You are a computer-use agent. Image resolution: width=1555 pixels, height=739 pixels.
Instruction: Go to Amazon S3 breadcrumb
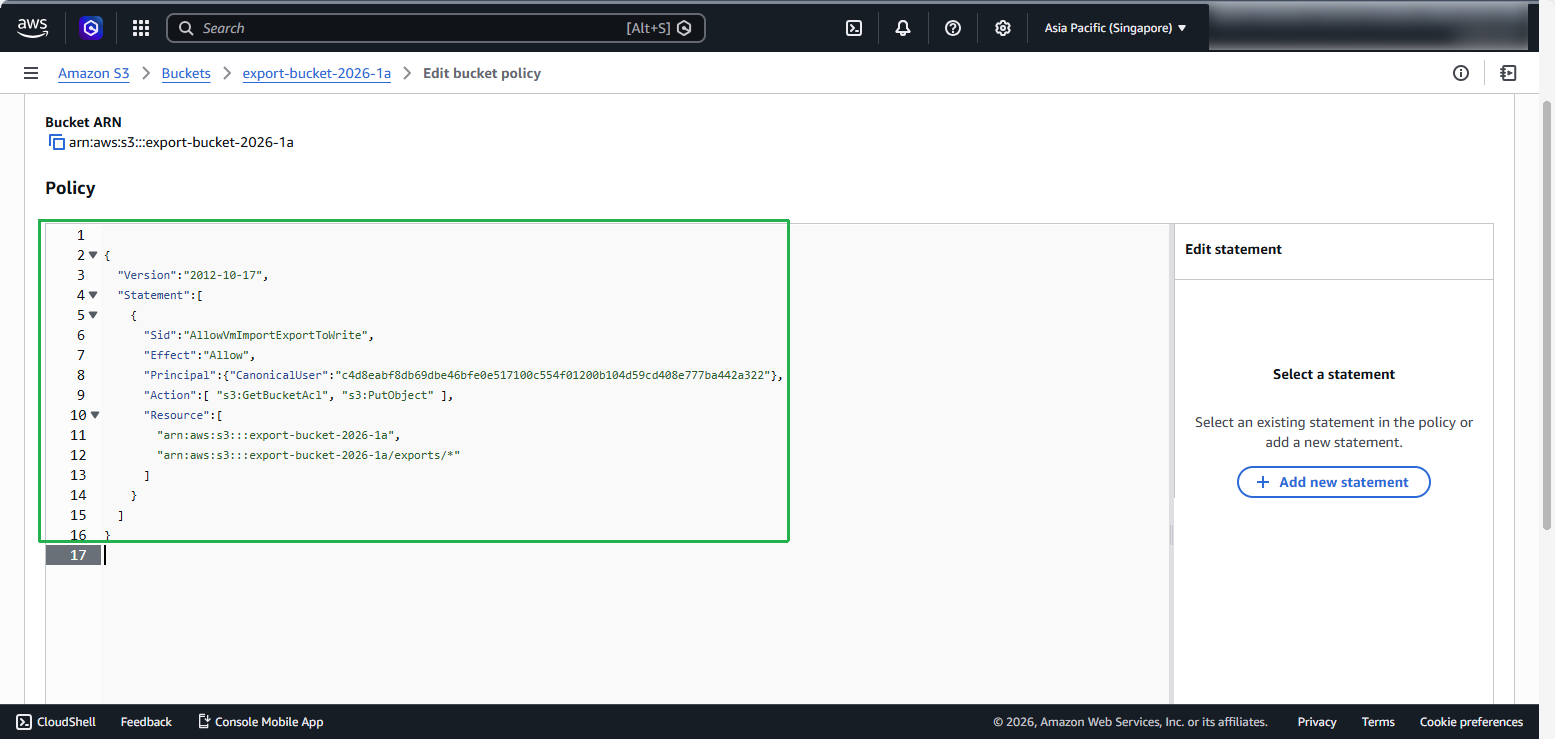(94, 73)
